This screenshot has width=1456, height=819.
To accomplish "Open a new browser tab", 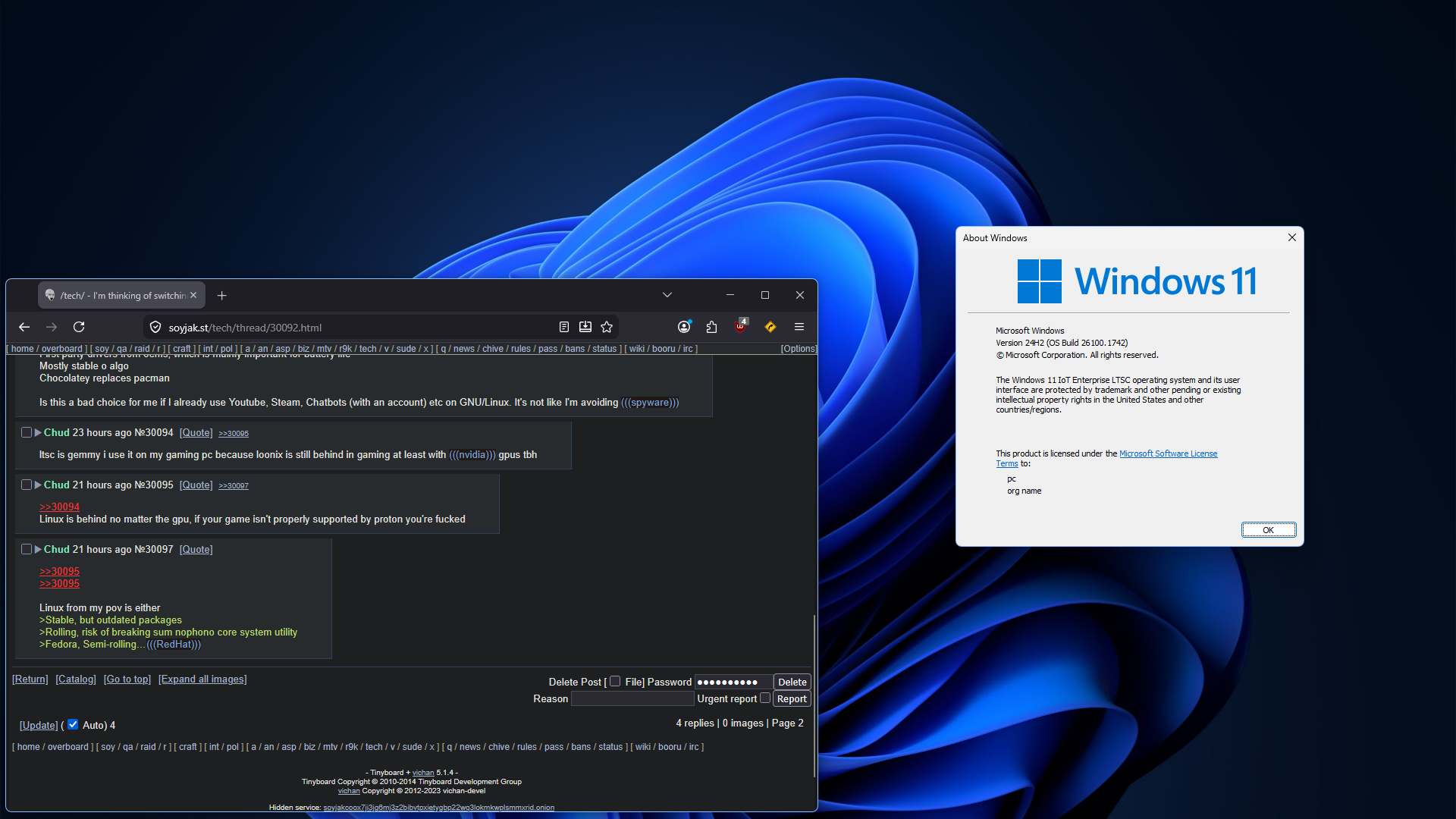I will [221, 296].
